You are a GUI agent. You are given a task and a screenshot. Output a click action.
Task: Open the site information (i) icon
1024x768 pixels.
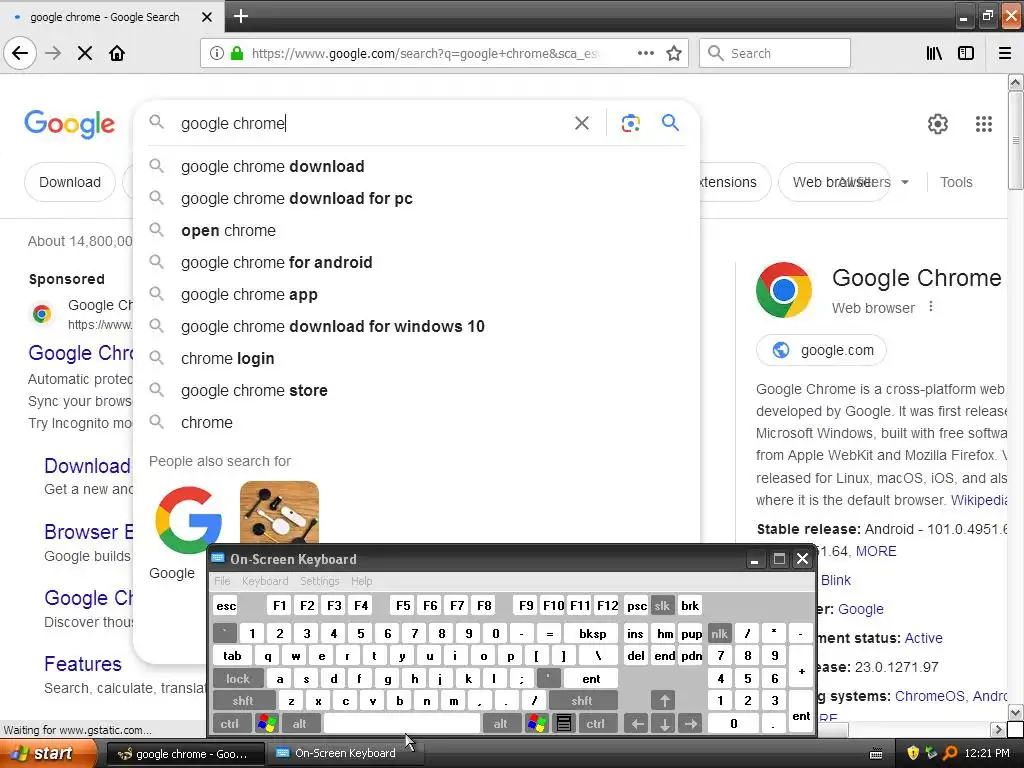coord(217,53)
